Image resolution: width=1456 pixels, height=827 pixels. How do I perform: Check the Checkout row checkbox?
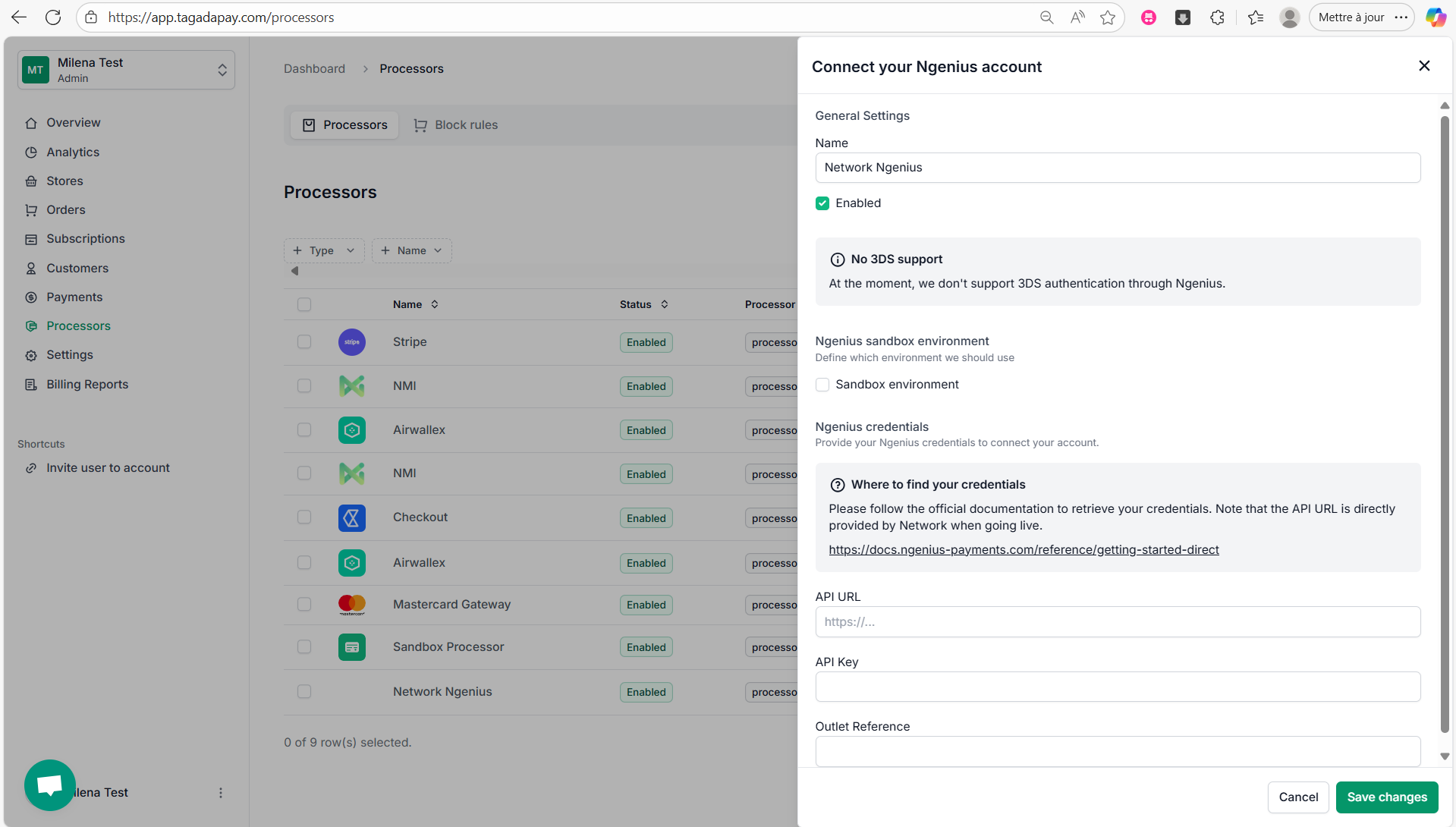304,517
